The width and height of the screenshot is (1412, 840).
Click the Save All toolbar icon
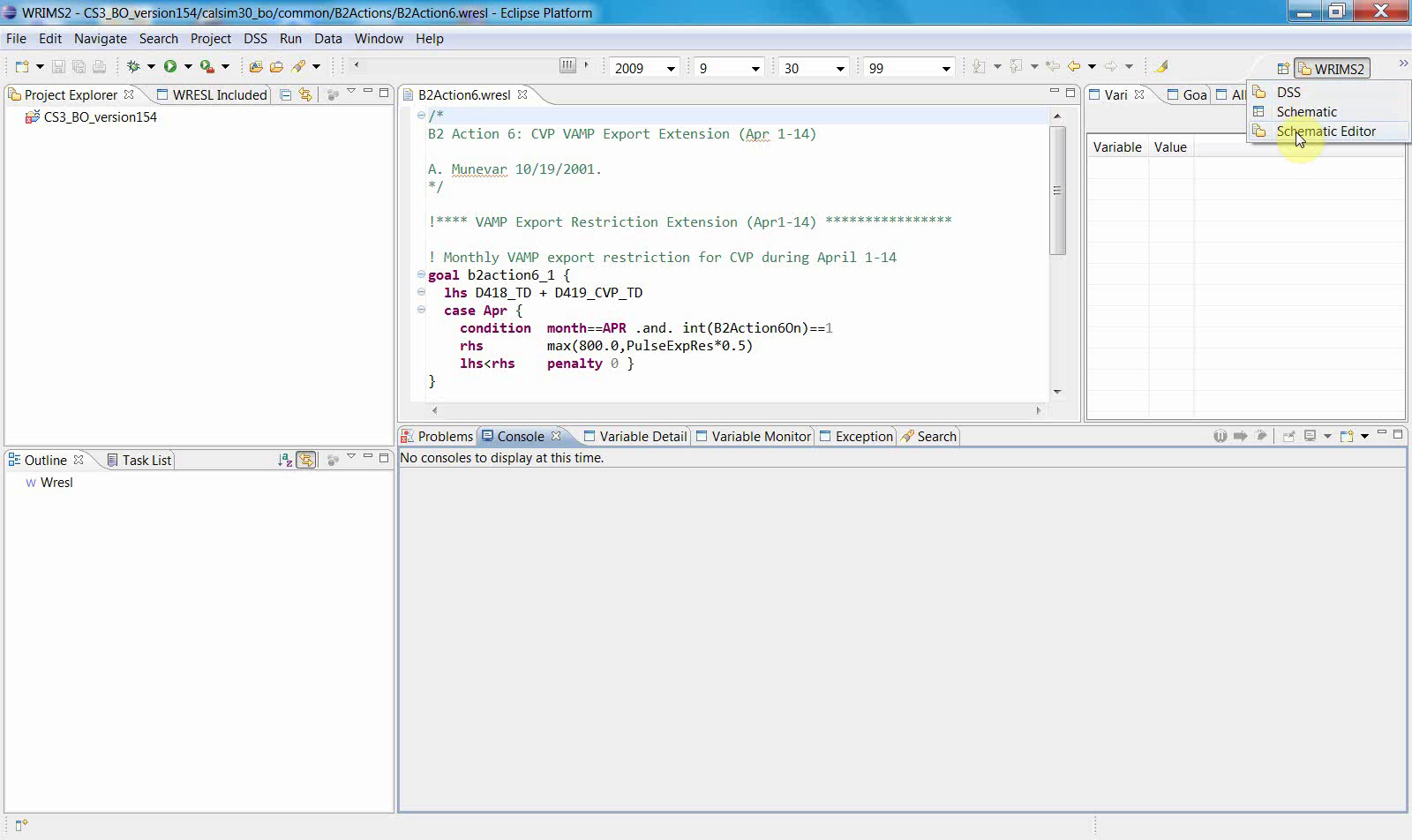coord(79,67)
